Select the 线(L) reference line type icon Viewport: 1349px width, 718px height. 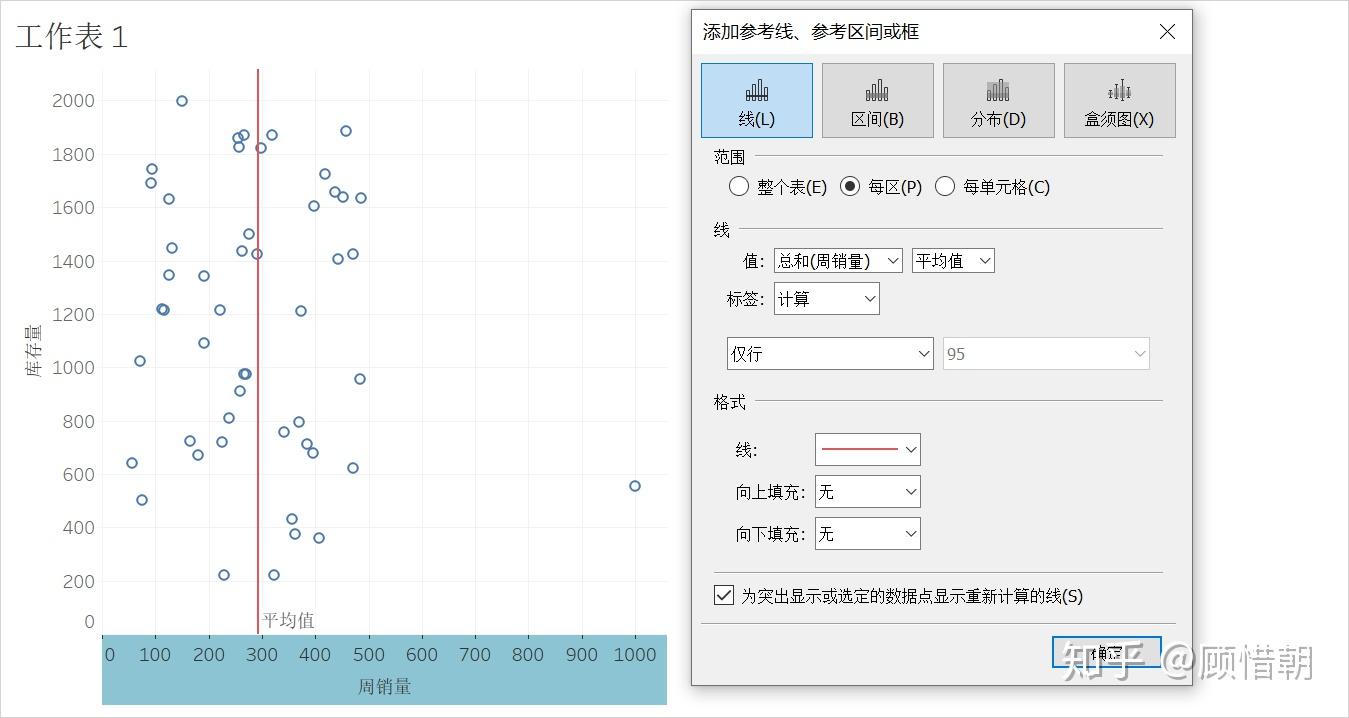(756, 100)
